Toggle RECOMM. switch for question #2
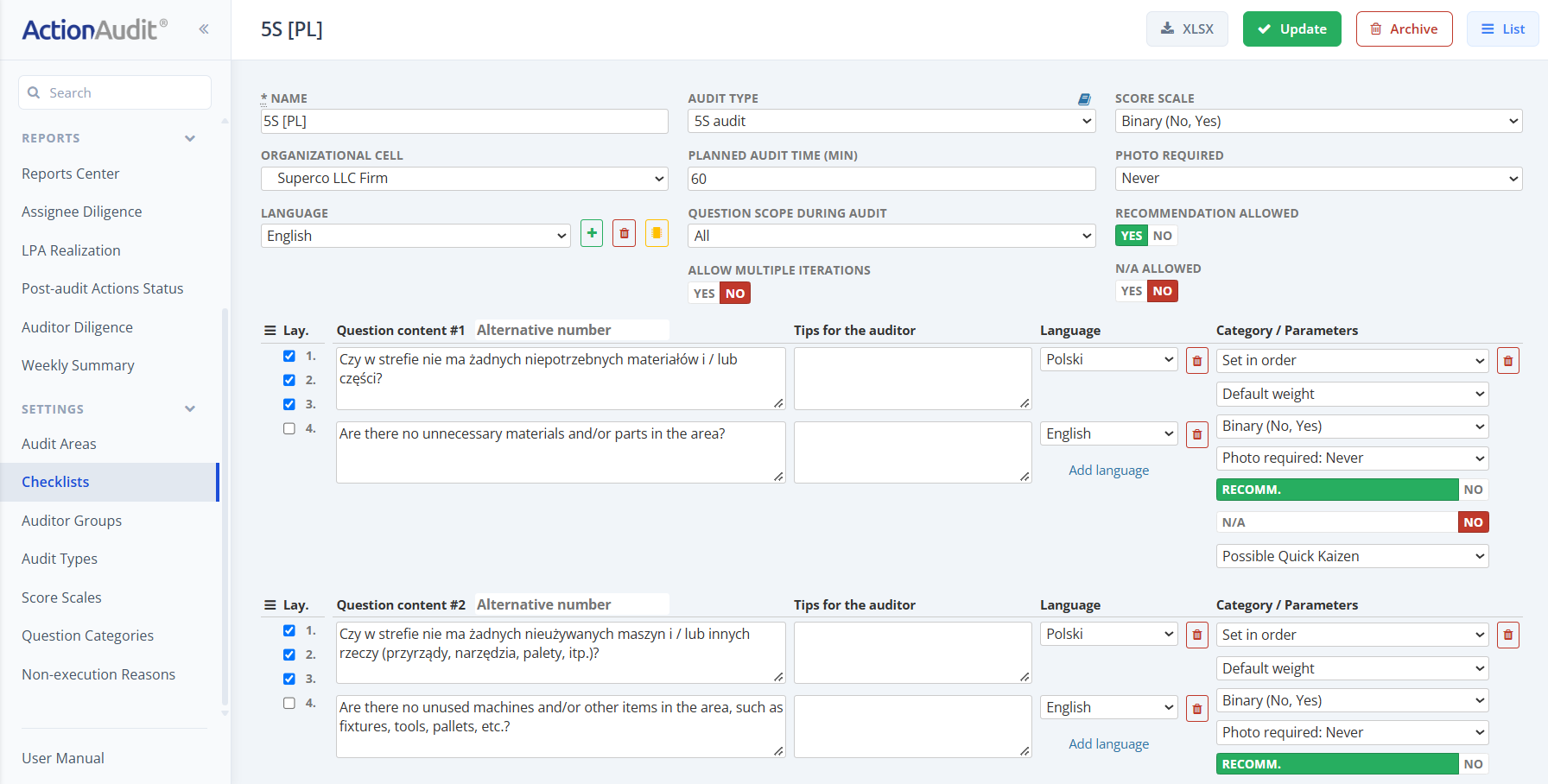The height and width of the screenshot is (784, 1548). [1353, 764]
